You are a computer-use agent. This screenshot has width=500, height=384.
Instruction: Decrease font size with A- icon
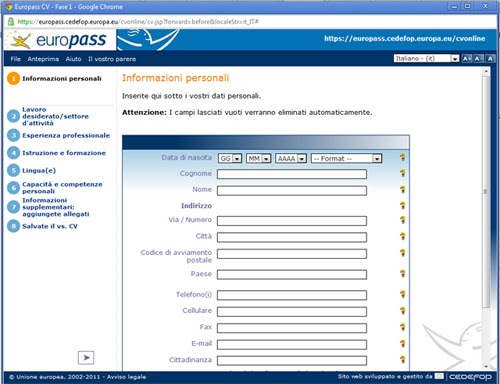pos(478,59)
